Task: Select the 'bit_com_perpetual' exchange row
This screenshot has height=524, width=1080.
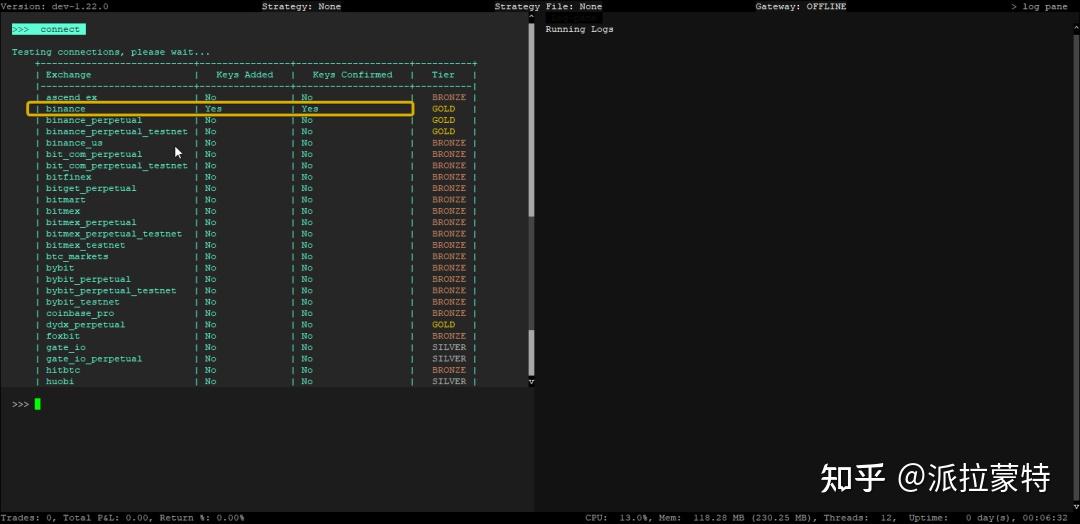Action: (x=256, y=154)
